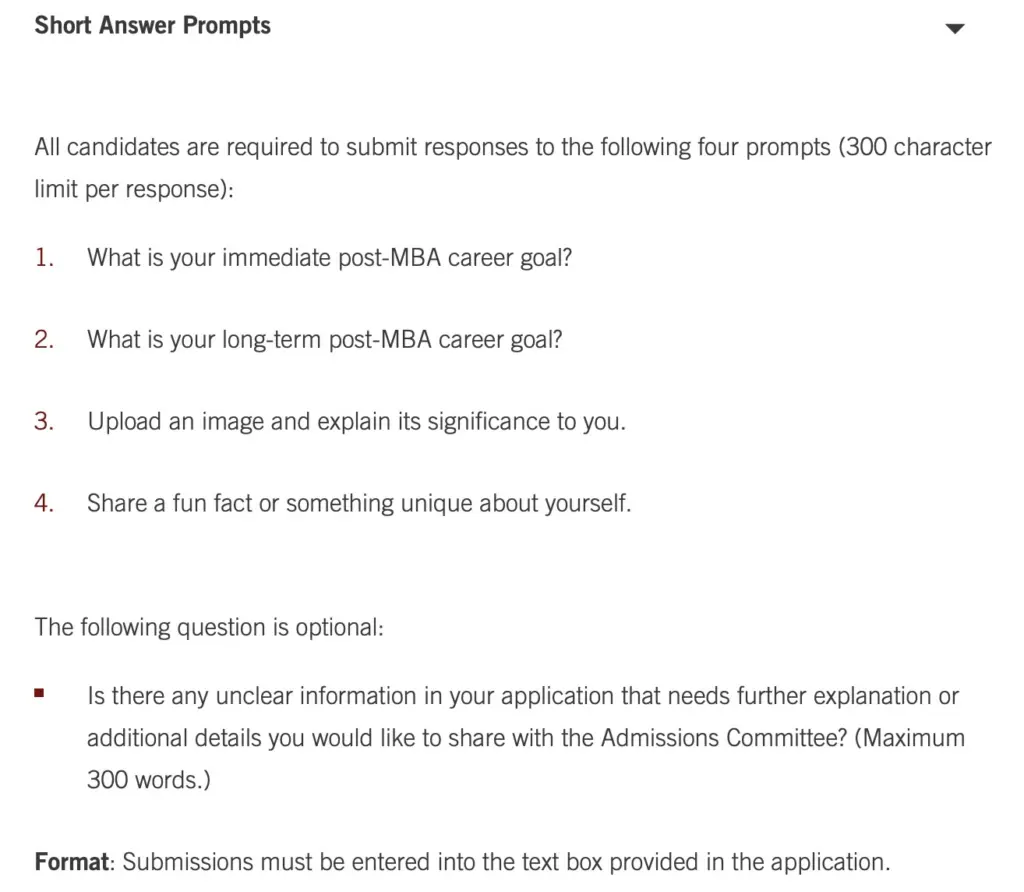Viewport: 1024px width, 892px height.
Task: Click the red square bullet marker
Action: [39, 693]
